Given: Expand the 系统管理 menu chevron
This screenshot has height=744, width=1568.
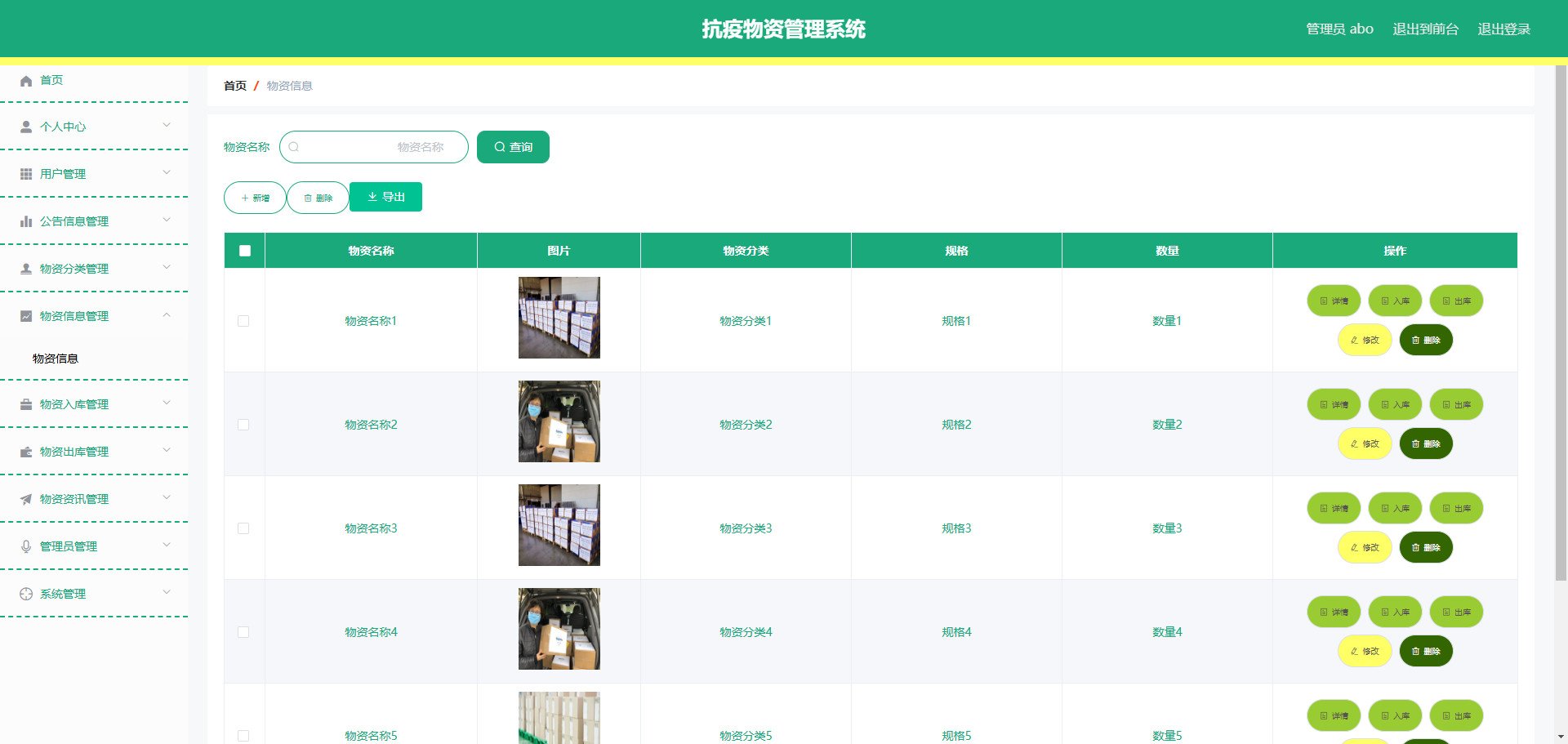Looking at the screenshot, I should [167, 593].
